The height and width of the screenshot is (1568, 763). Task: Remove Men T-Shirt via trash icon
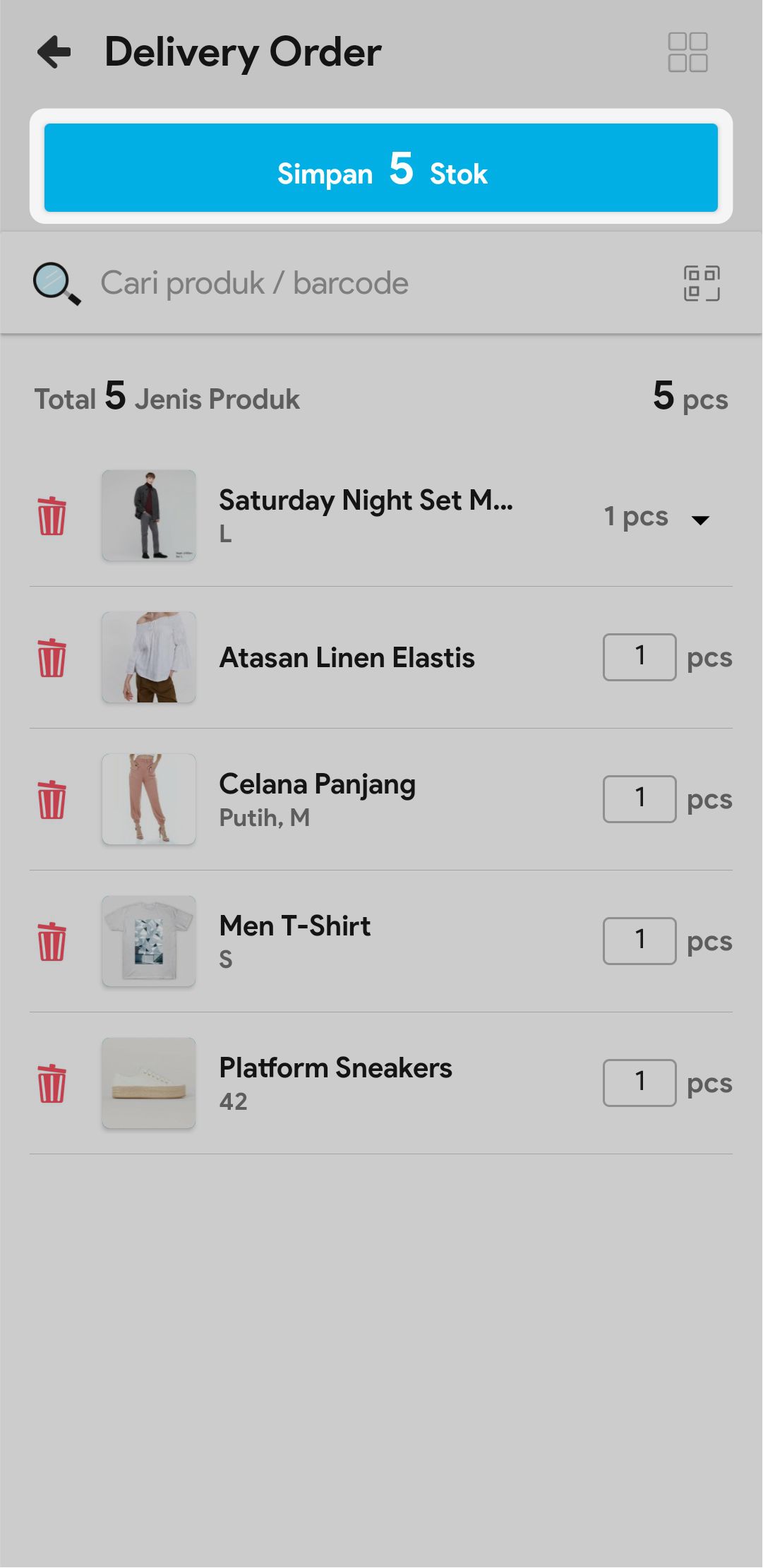point(52,942)
